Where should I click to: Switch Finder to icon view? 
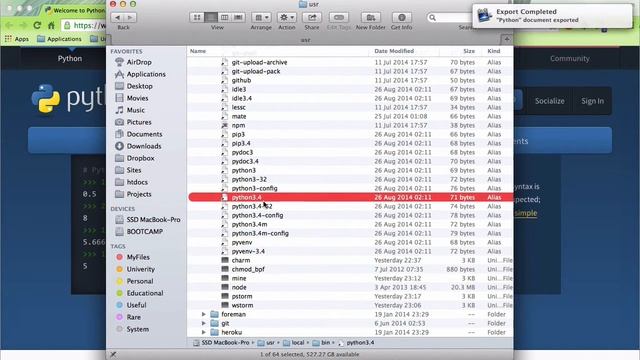197,17
